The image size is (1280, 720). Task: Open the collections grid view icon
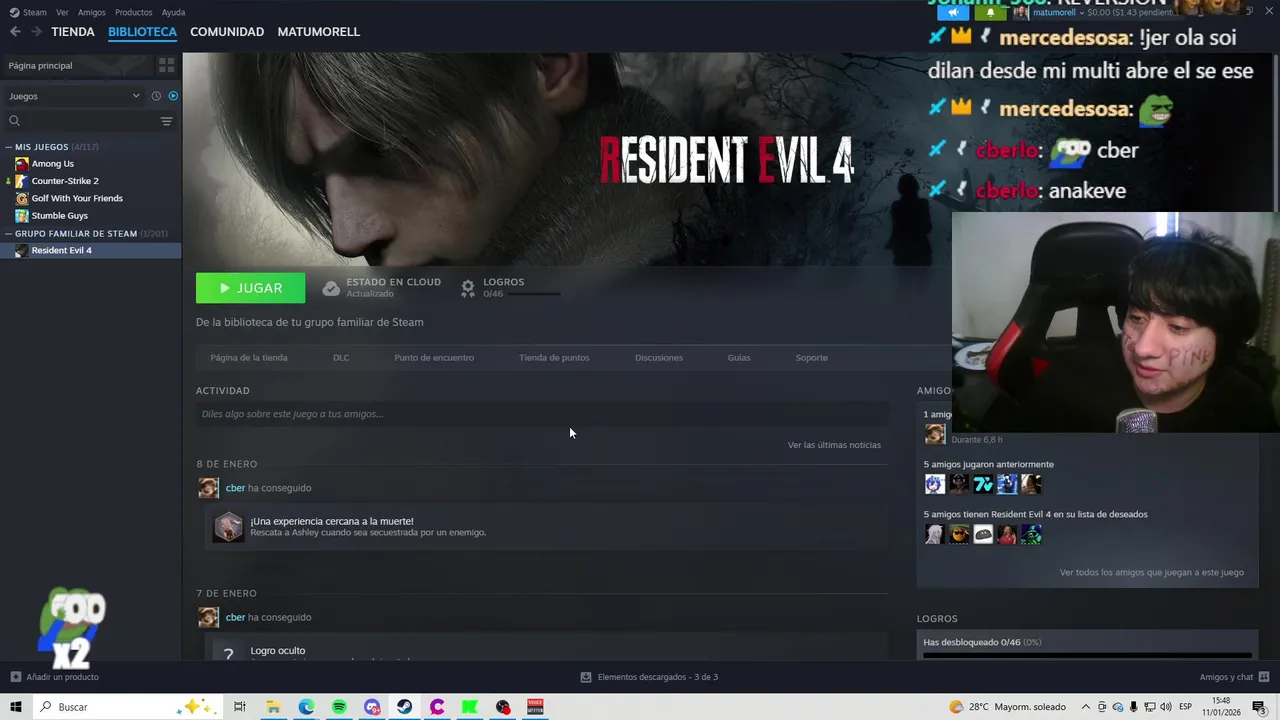167,65
